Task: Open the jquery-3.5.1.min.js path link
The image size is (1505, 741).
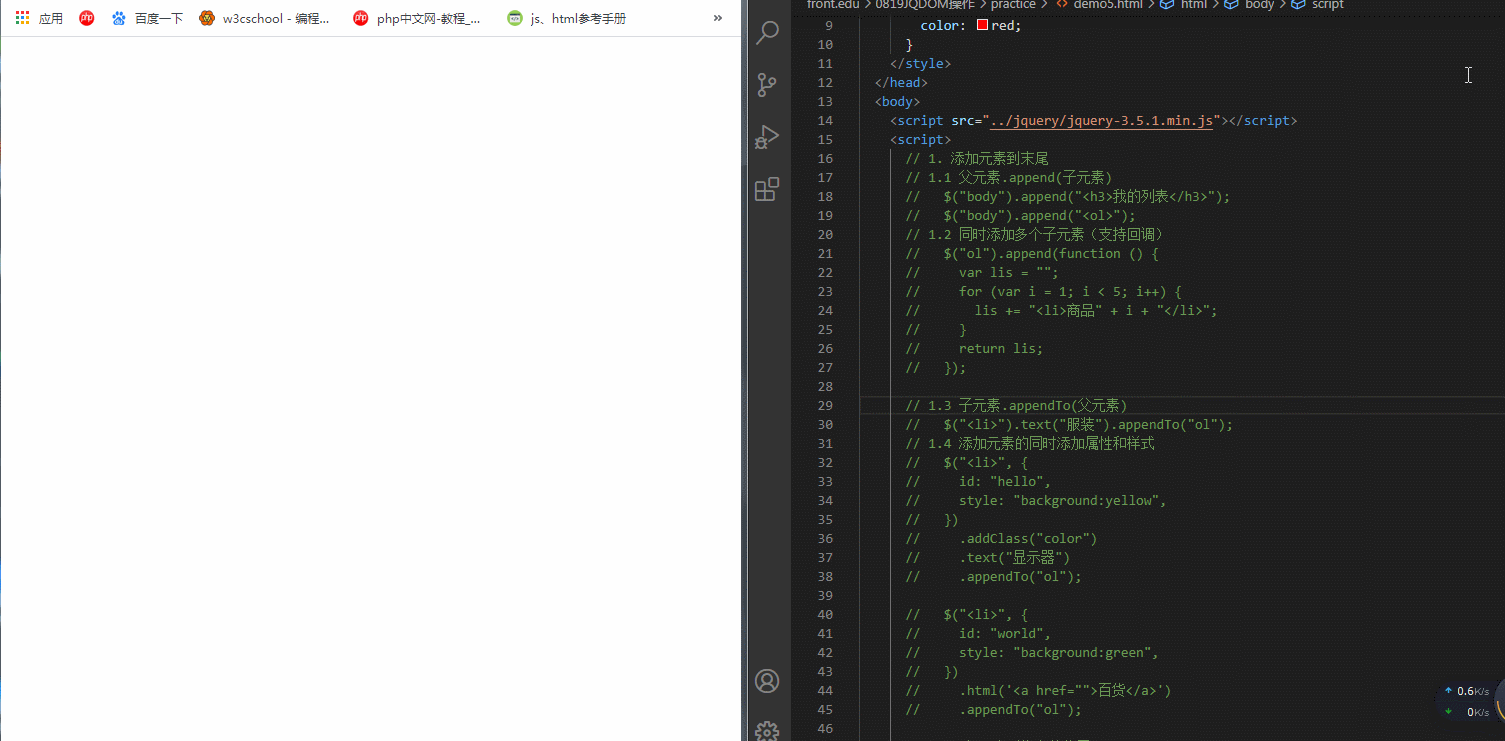Action: (x=1102, y=121)
